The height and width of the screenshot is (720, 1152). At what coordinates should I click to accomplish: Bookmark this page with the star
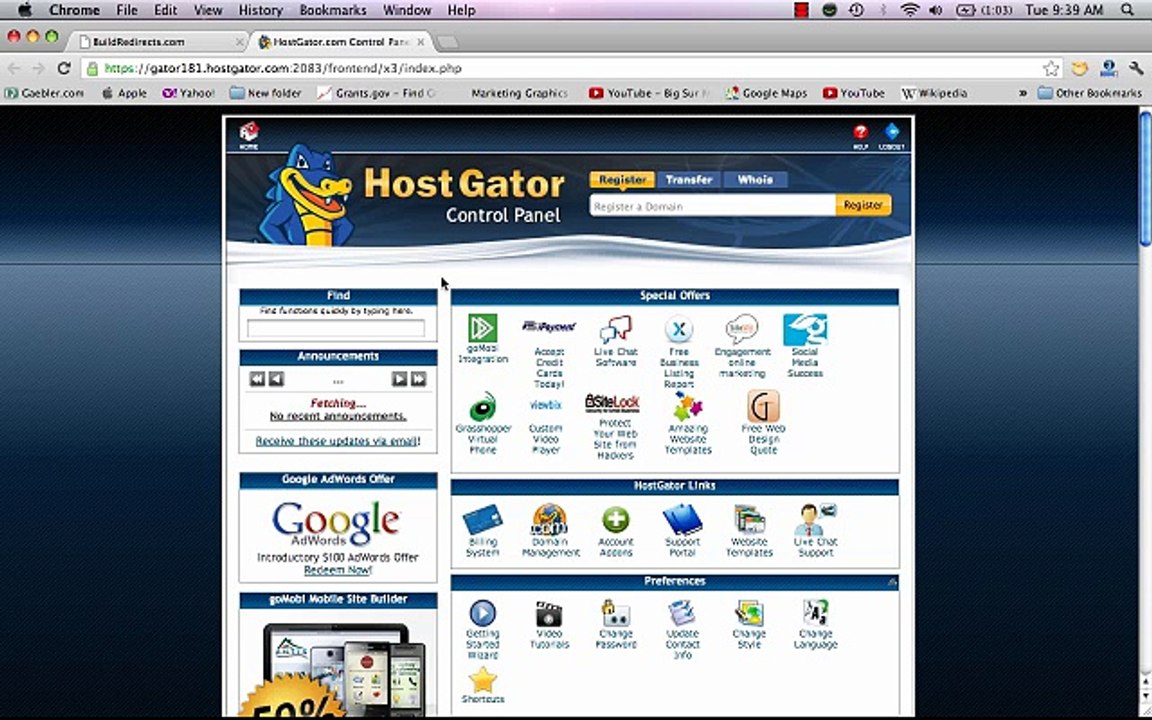(1051, 68)
